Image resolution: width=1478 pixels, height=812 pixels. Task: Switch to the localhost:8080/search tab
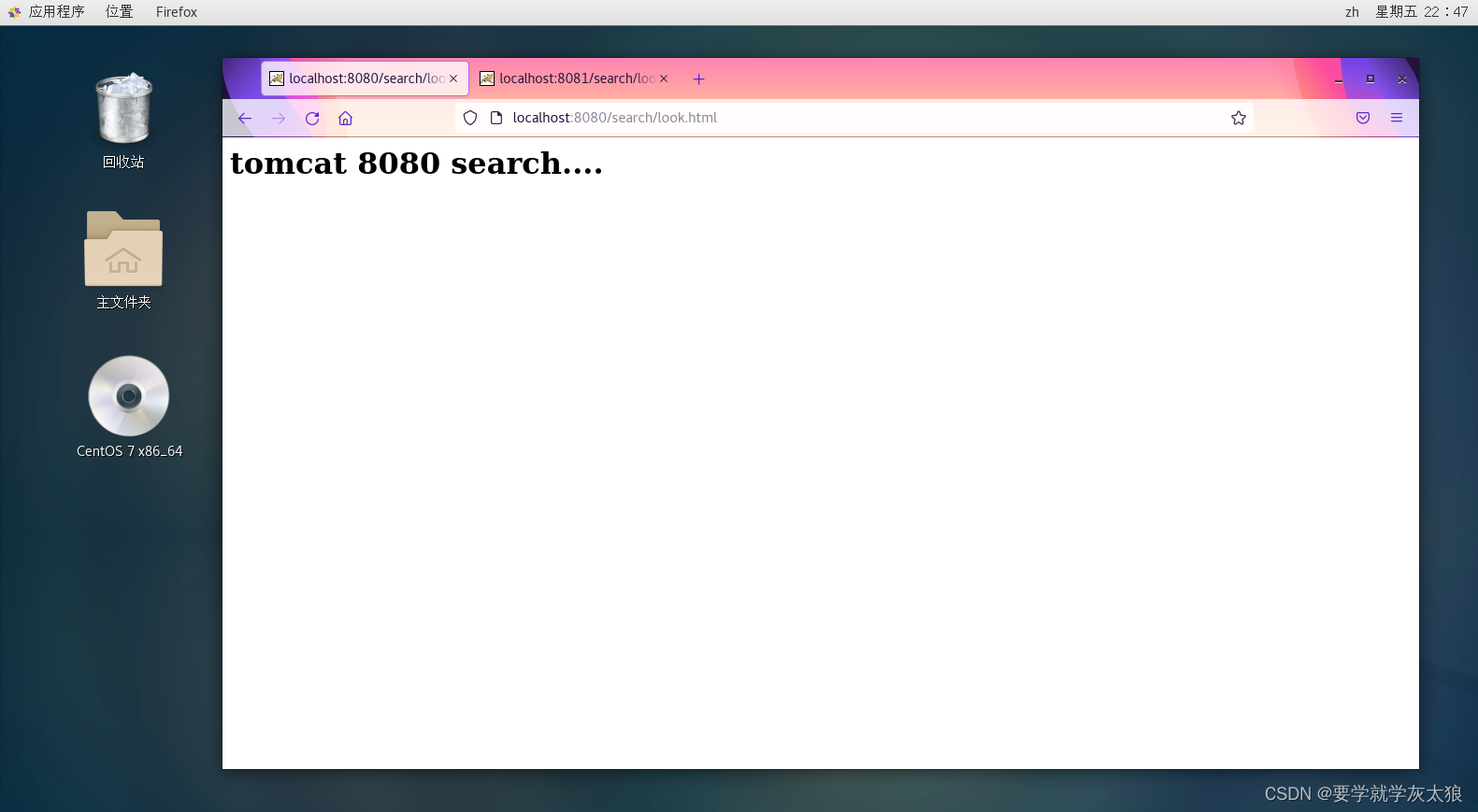(365, 78)
